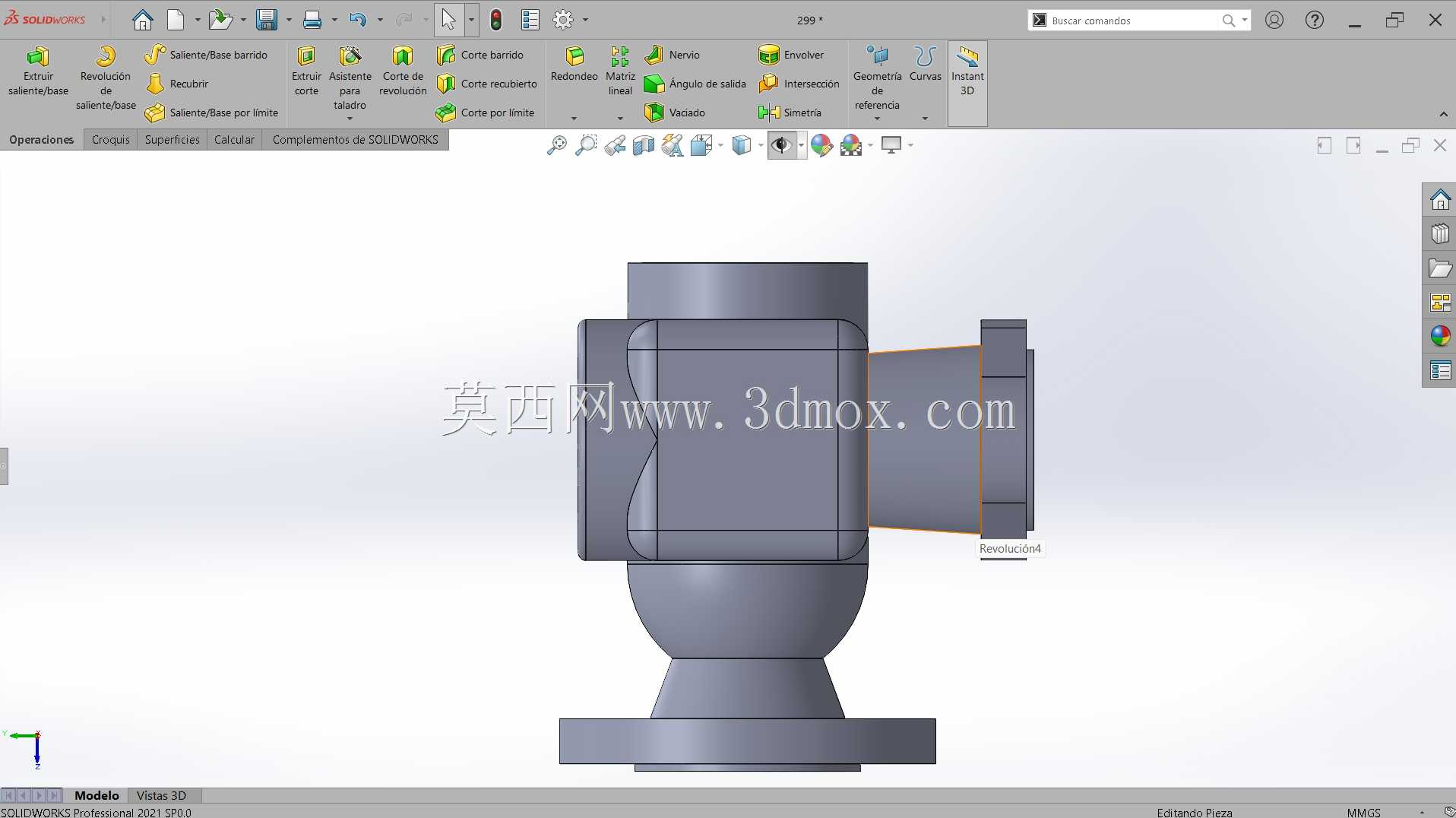Toggle the hide/show items eye icon

(x=781, y=145)
